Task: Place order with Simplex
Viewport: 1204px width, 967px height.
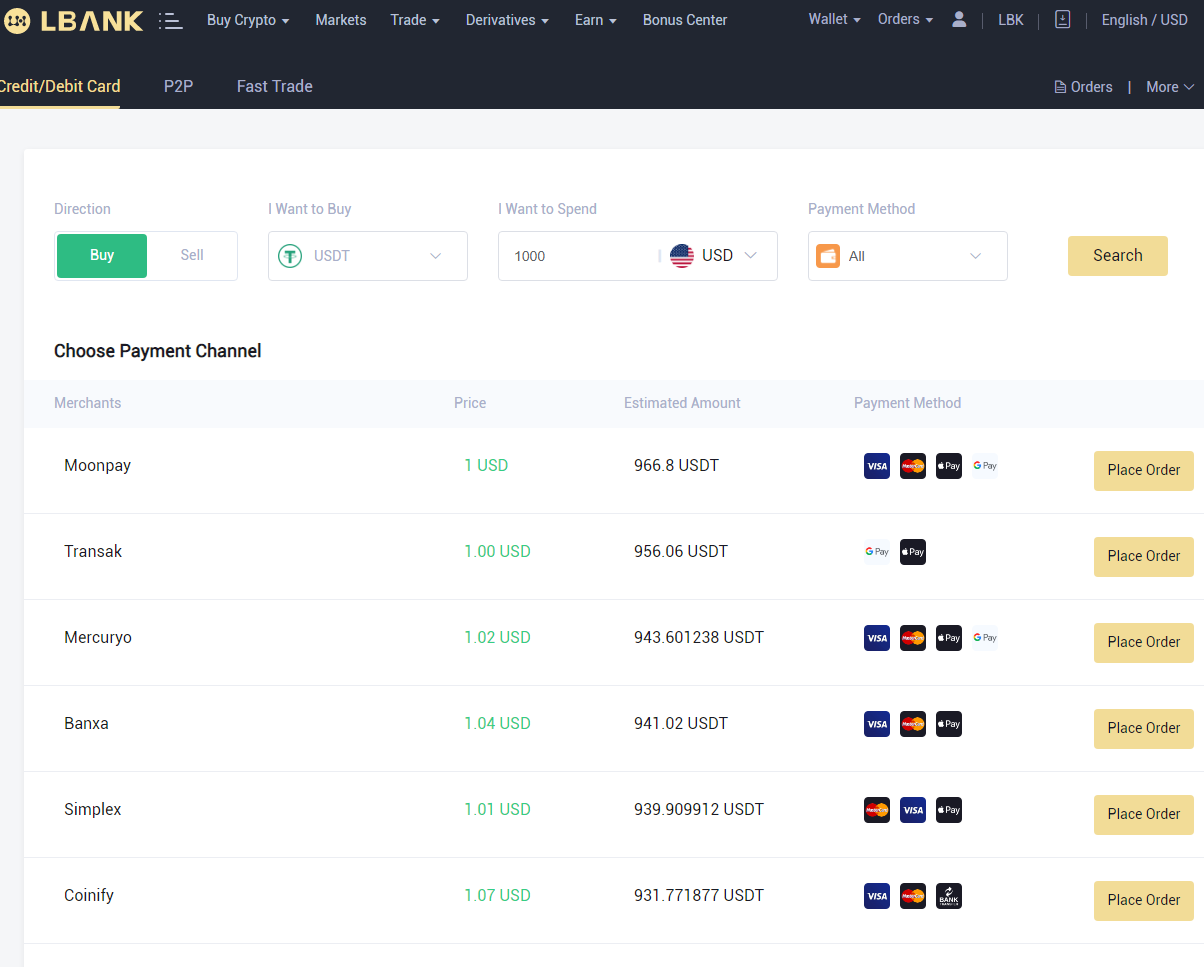Action: coord(1144,815)
